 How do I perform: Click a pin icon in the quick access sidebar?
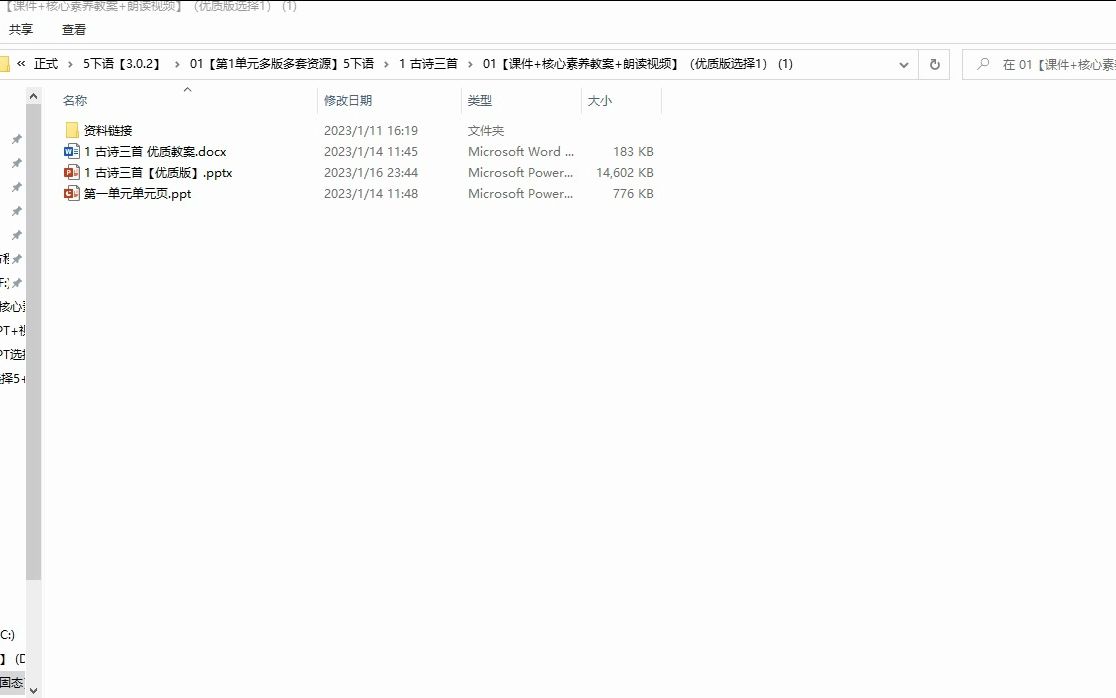(16, 138)
